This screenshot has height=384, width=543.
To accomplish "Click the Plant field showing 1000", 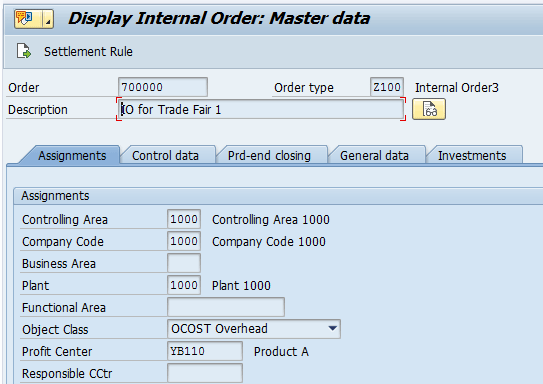I will click(184, 285).
